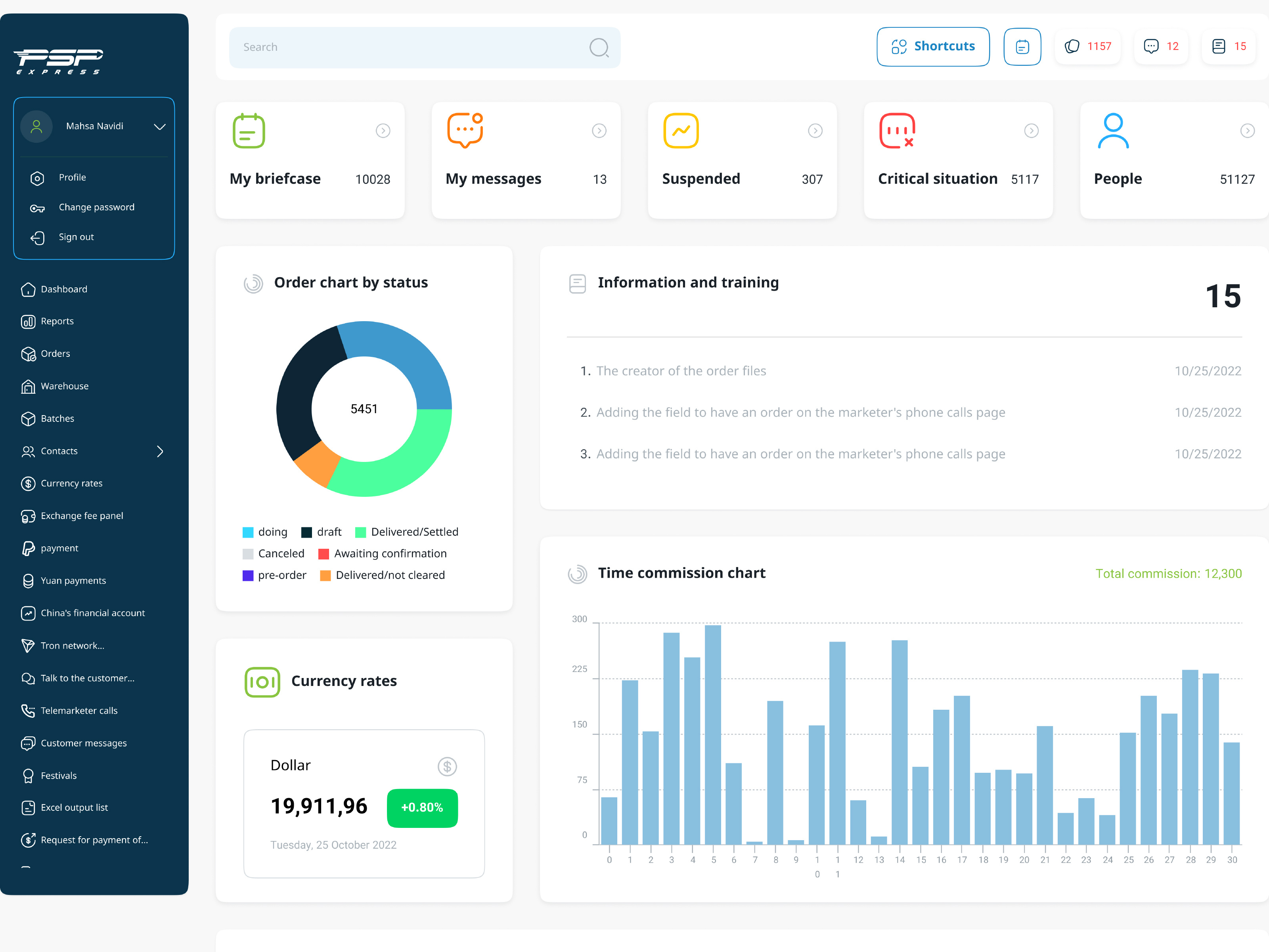The image size is (1269, 952).
Task: Open "The creator of the order files" item
Action: [x=681, y=371]
